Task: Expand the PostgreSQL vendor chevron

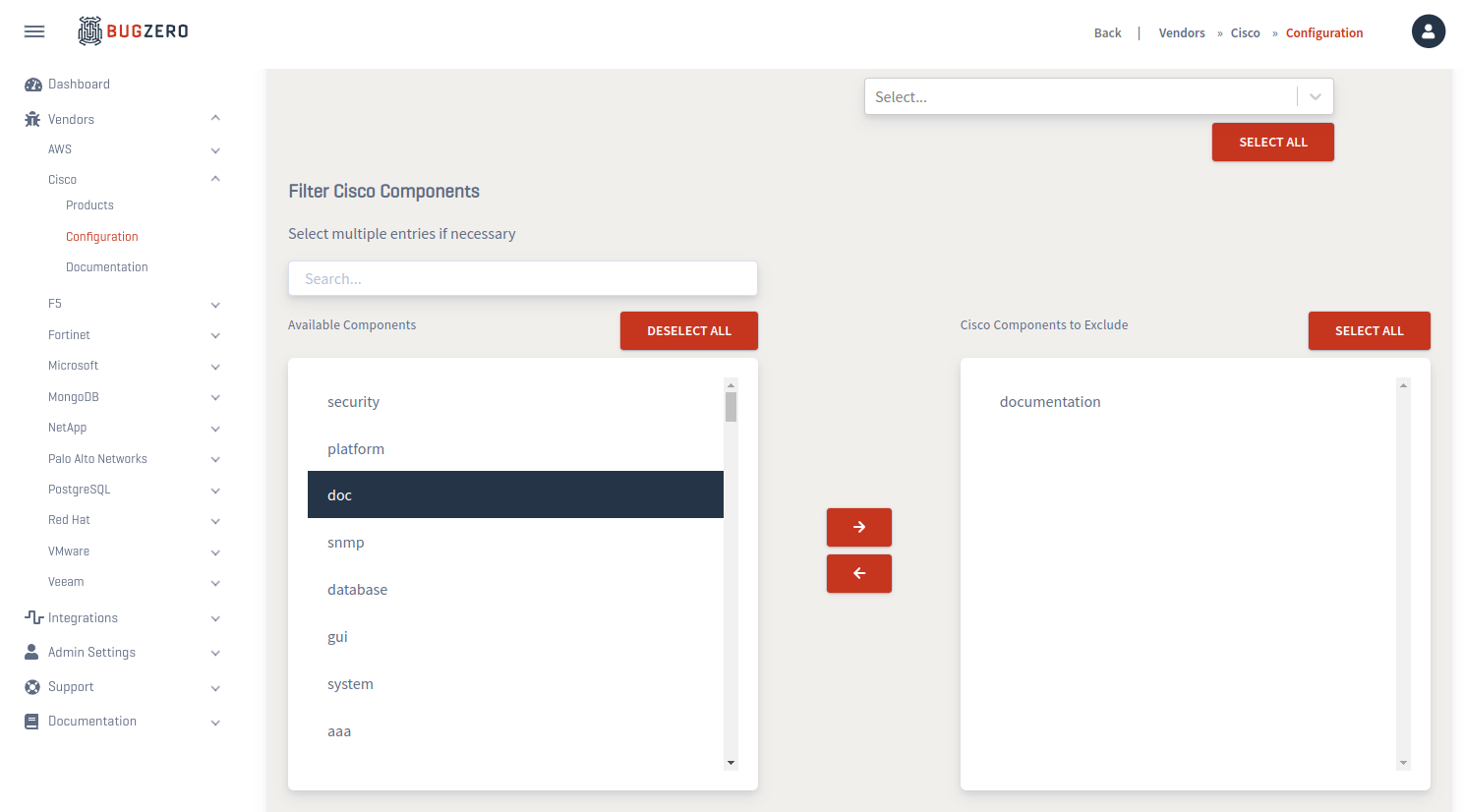Action: coord(215,491)
